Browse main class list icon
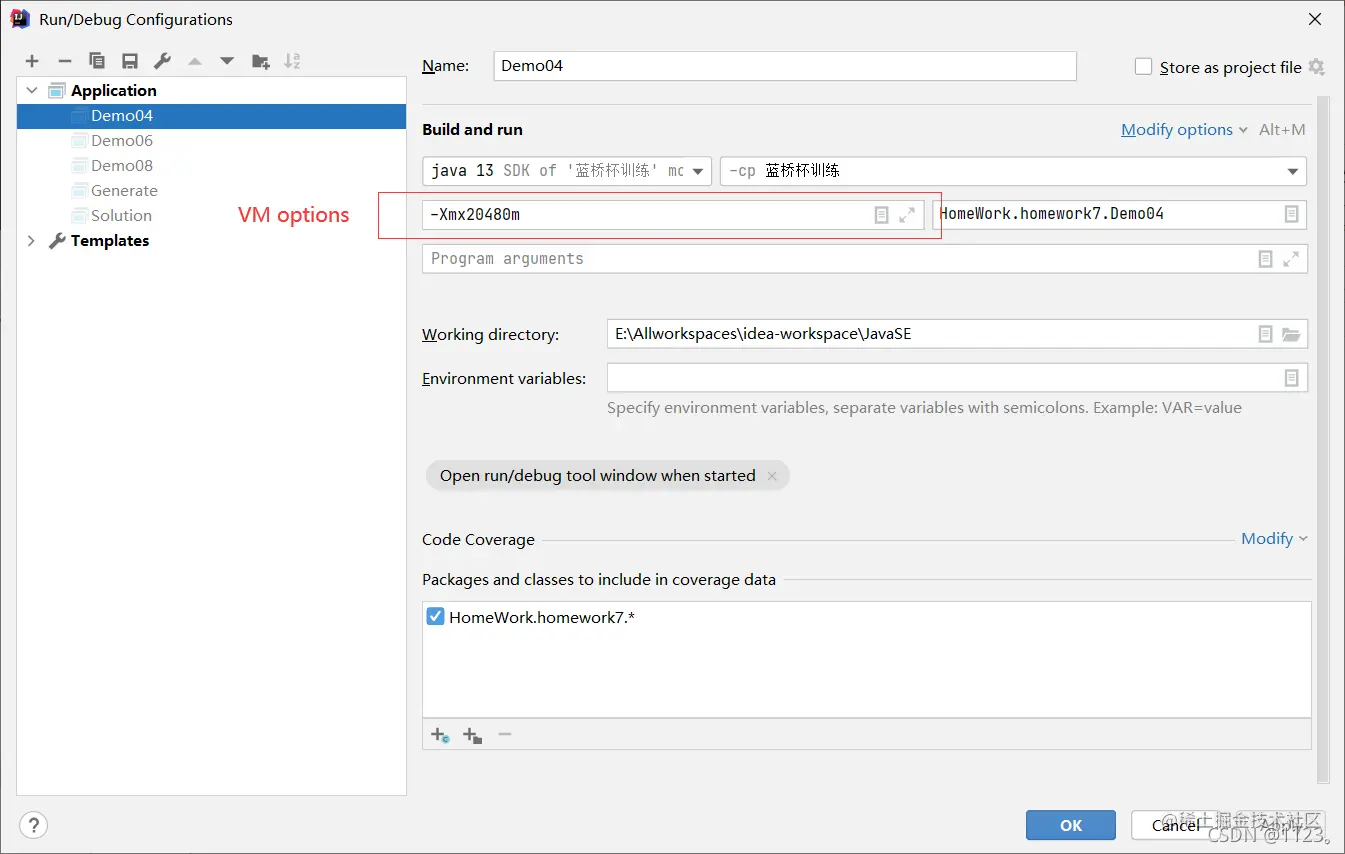The width and height of the screenshot is (1345, 854). click(1291, 214)
